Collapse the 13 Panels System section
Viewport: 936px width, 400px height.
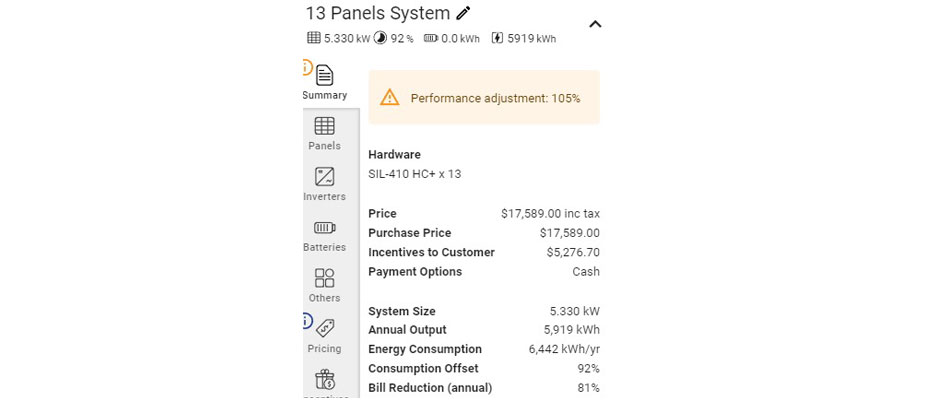595,24
